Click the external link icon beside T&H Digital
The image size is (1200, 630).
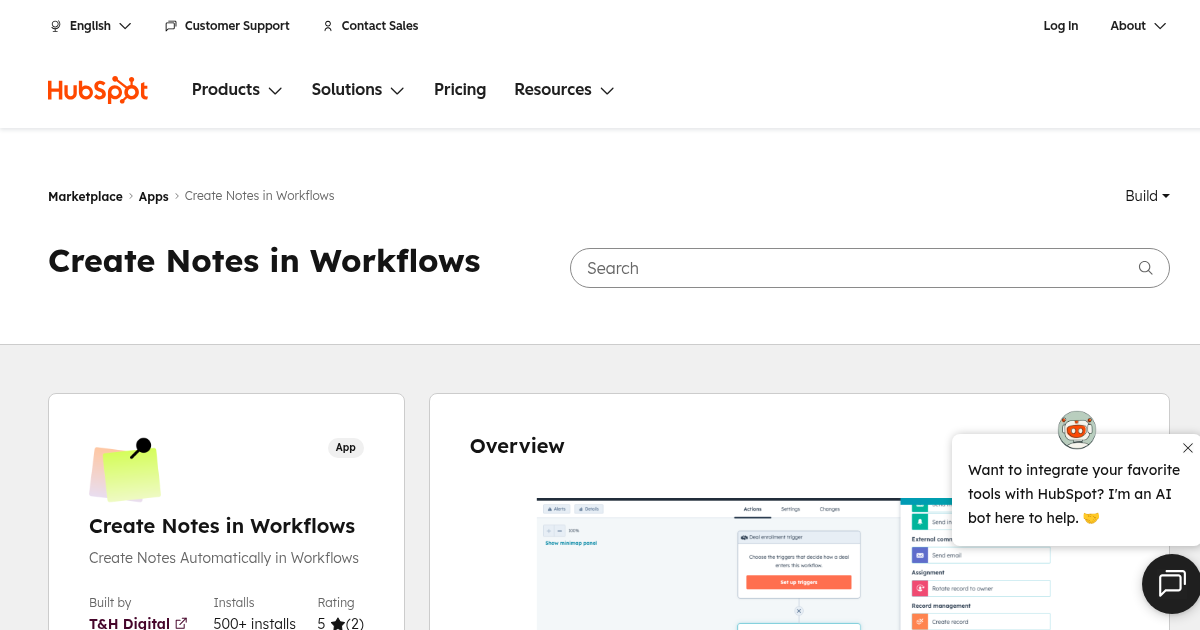click(x=181, y=624)
